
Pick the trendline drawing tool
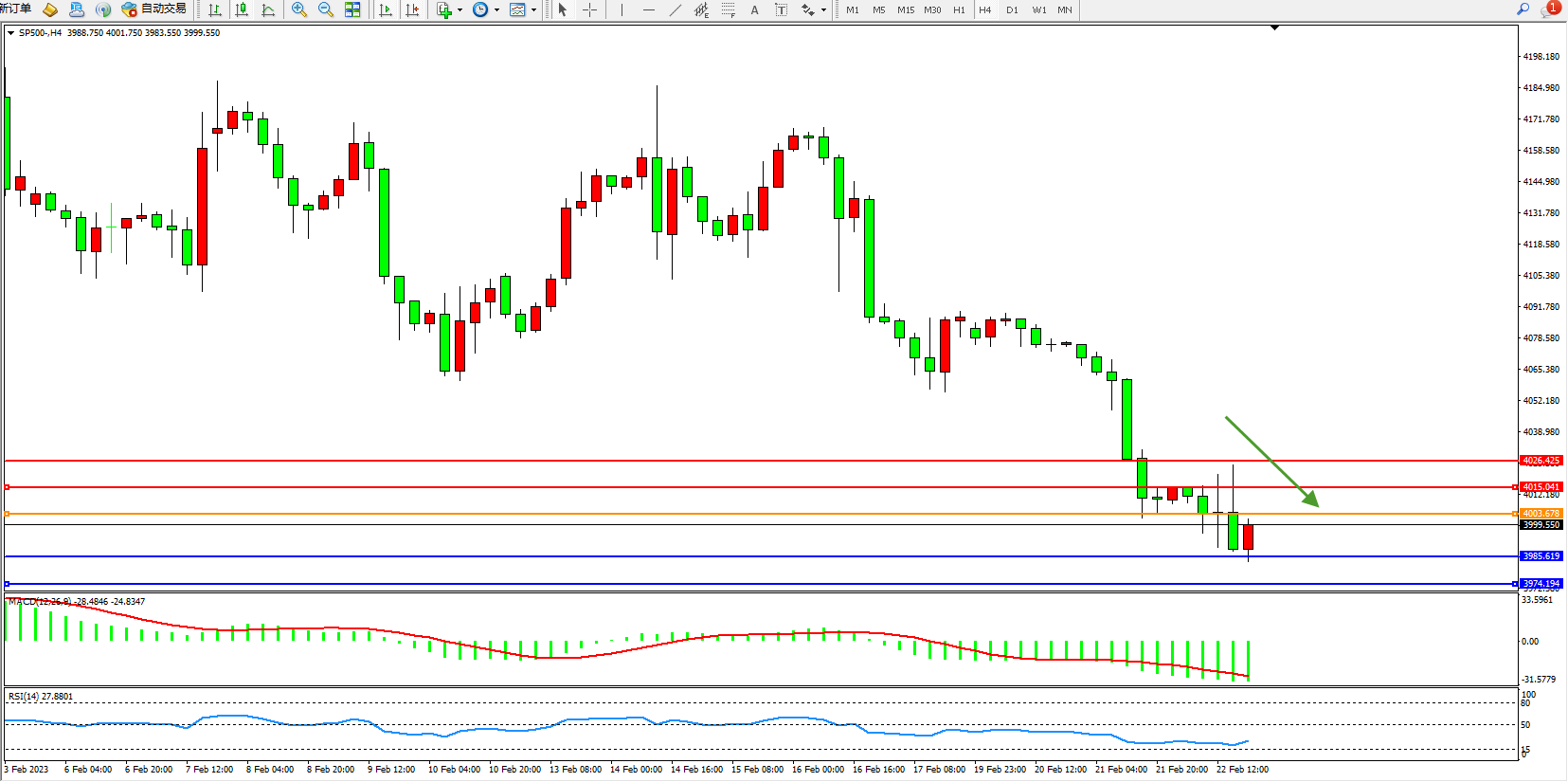[675, 9]
